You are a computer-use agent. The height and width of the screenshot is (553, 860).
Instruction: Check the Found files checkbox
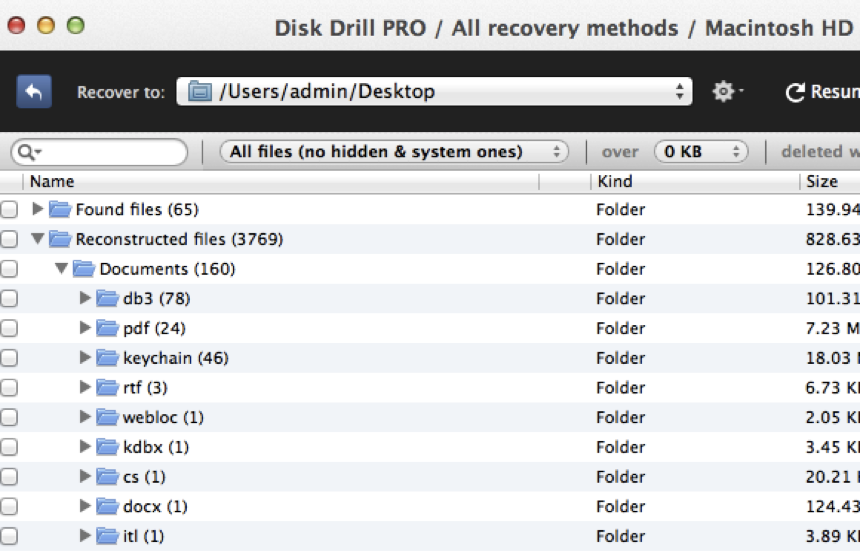click(x=9, y=210)
